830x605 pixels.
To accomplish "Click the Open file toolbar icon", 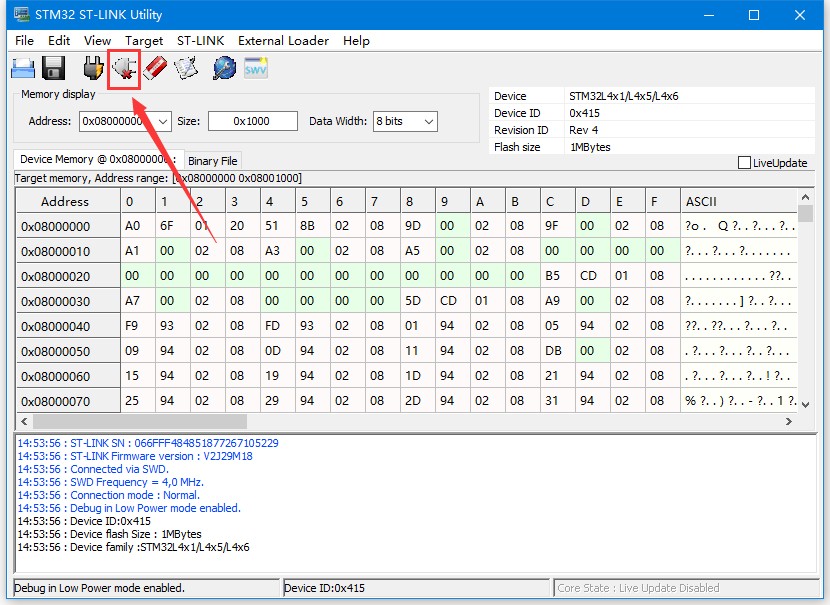I will pyautogui.click(x=23, y=68).
